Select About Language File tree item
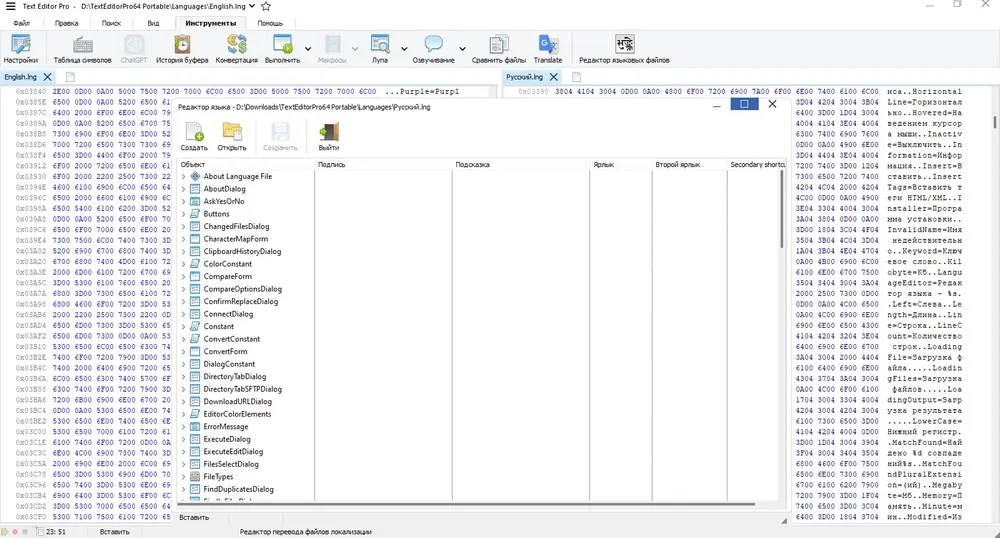 click(237, 177)
